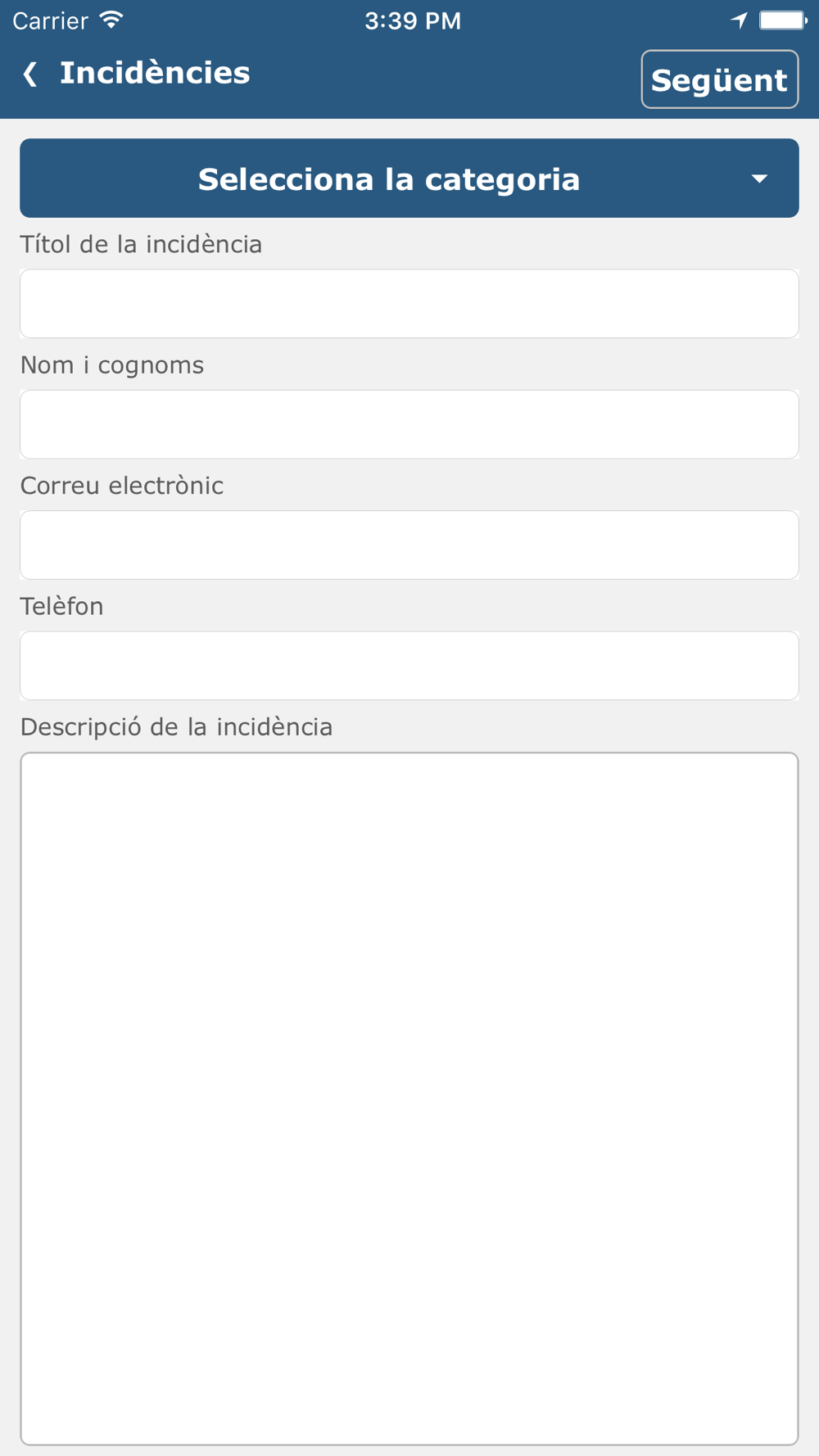Click the "Títol de la incidència" label

141,244
